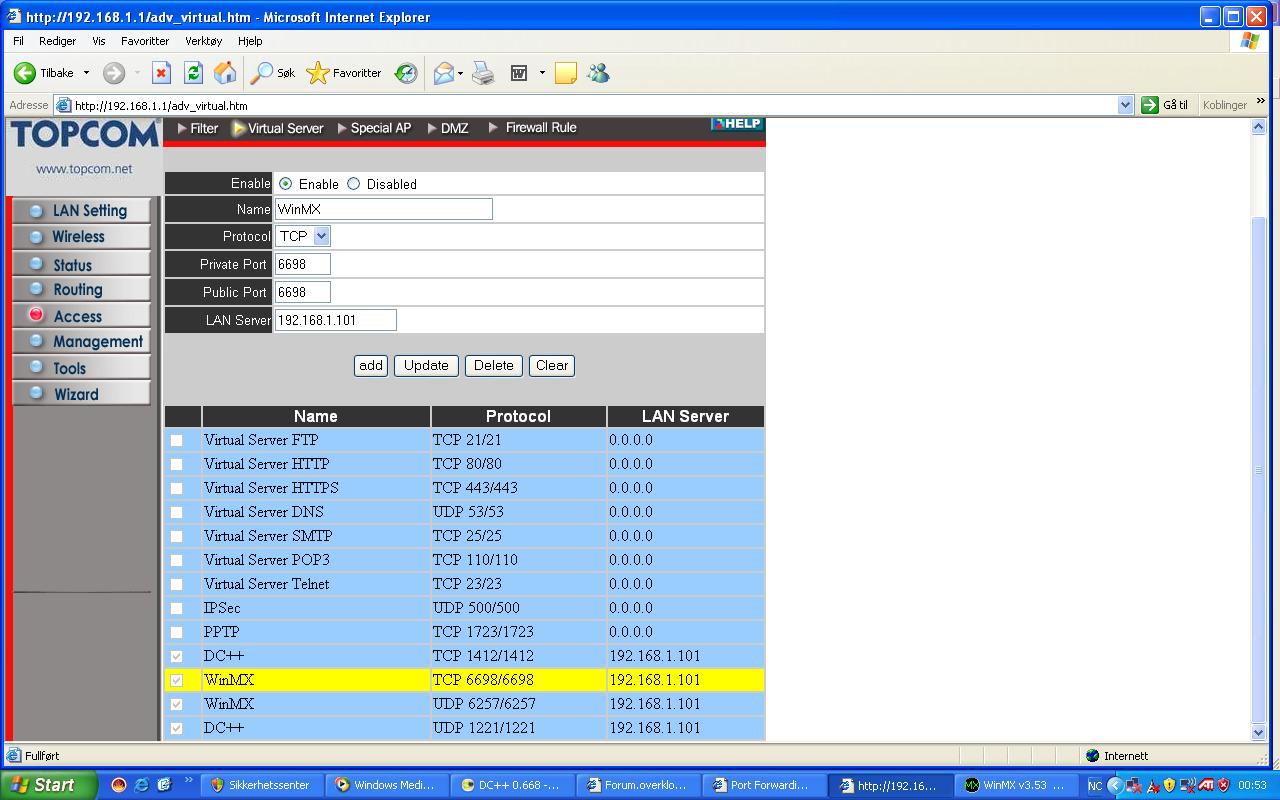Select the Disabled radio button
Screen dimensions: 1280x800
(353, 184)
